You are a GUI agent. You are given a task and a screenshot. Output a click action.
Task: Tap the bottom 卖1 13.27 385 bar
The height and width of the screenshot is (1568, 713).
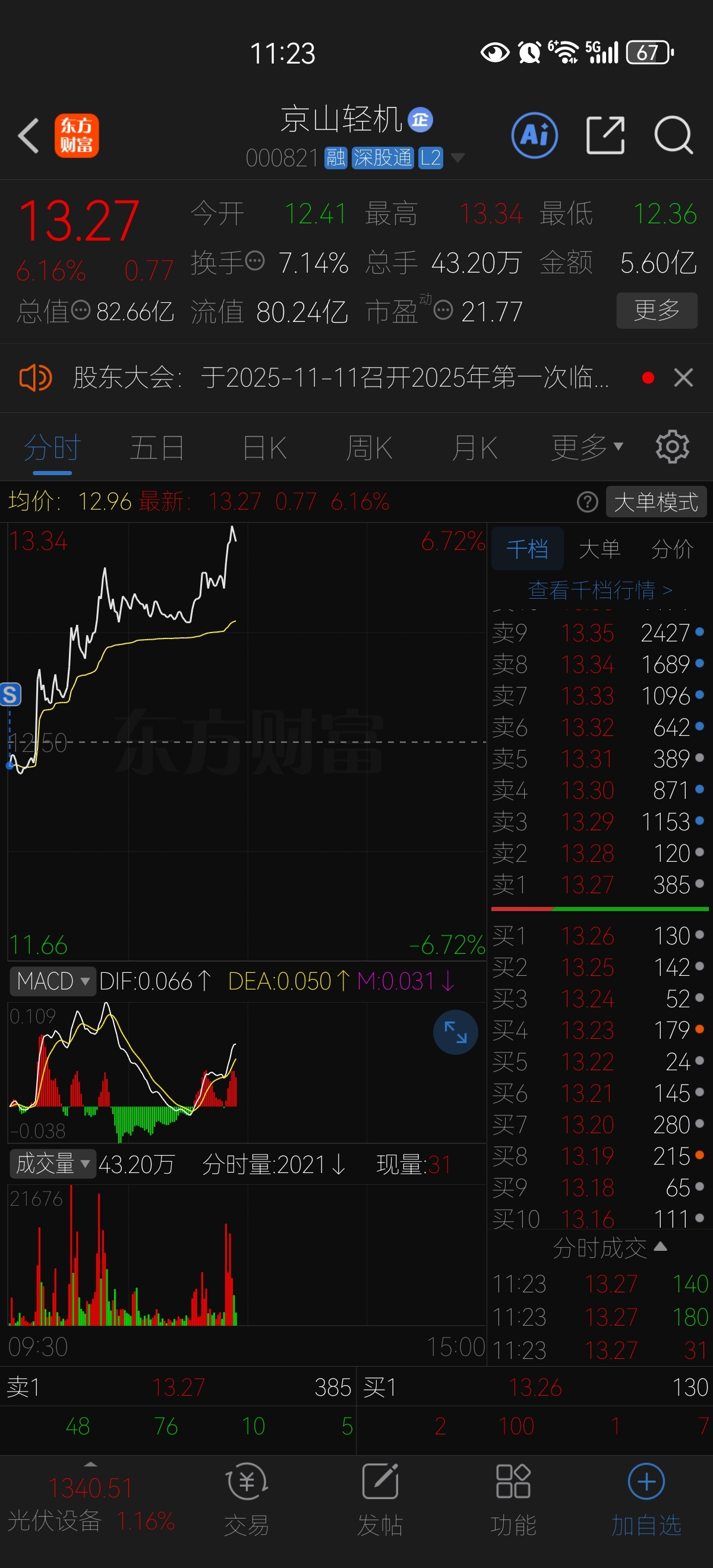pos(178,1387)
